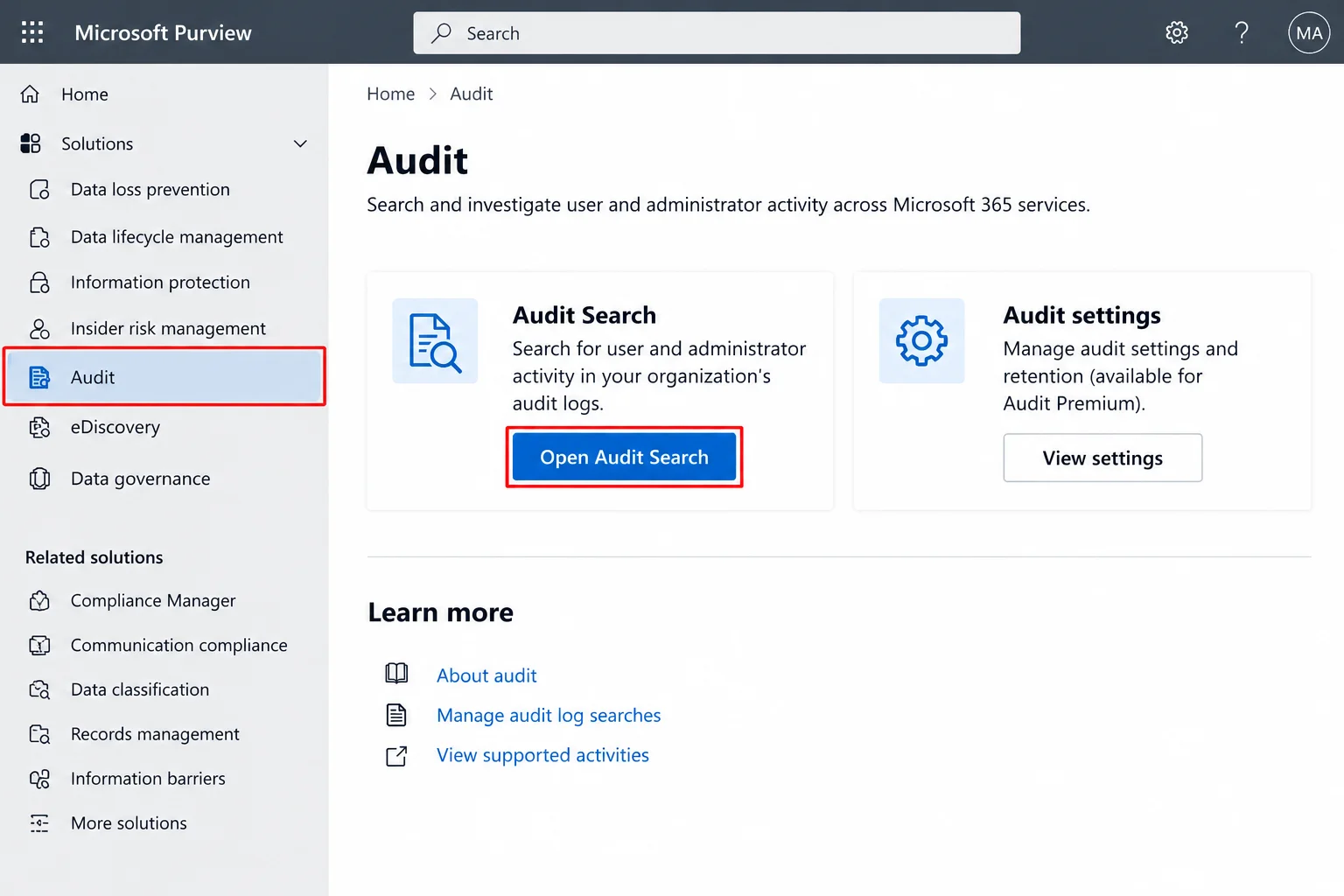Click Home in the breadcrumb

tap(390, 94)
